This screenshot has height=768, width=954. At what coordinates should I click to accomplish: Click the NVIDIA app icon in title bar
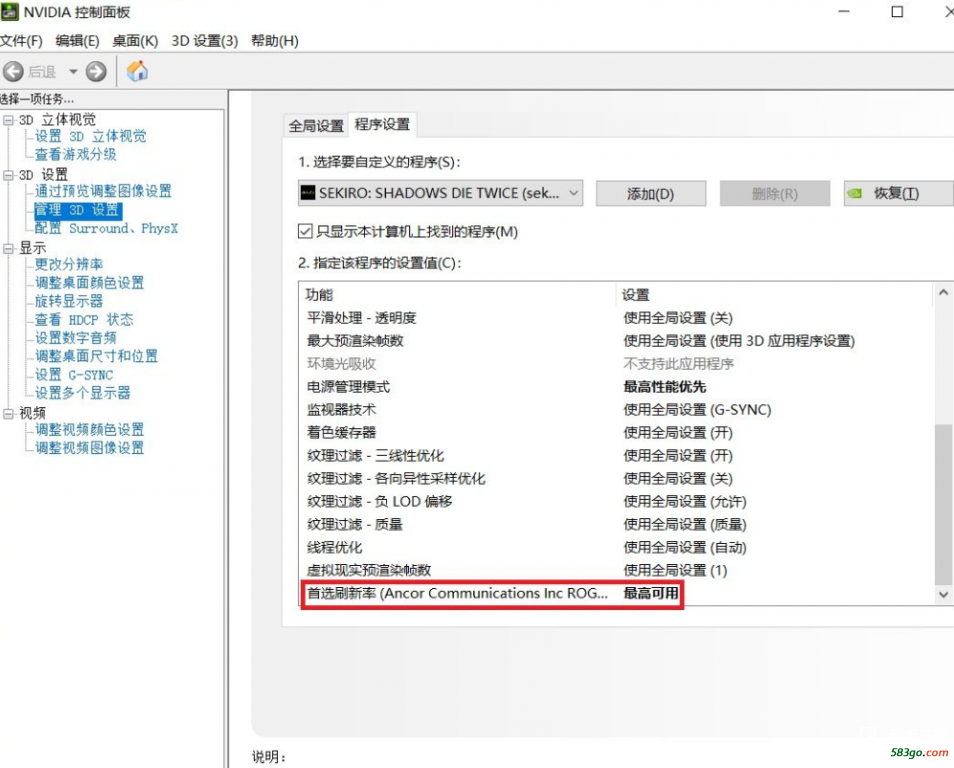[x=9, y=11]
